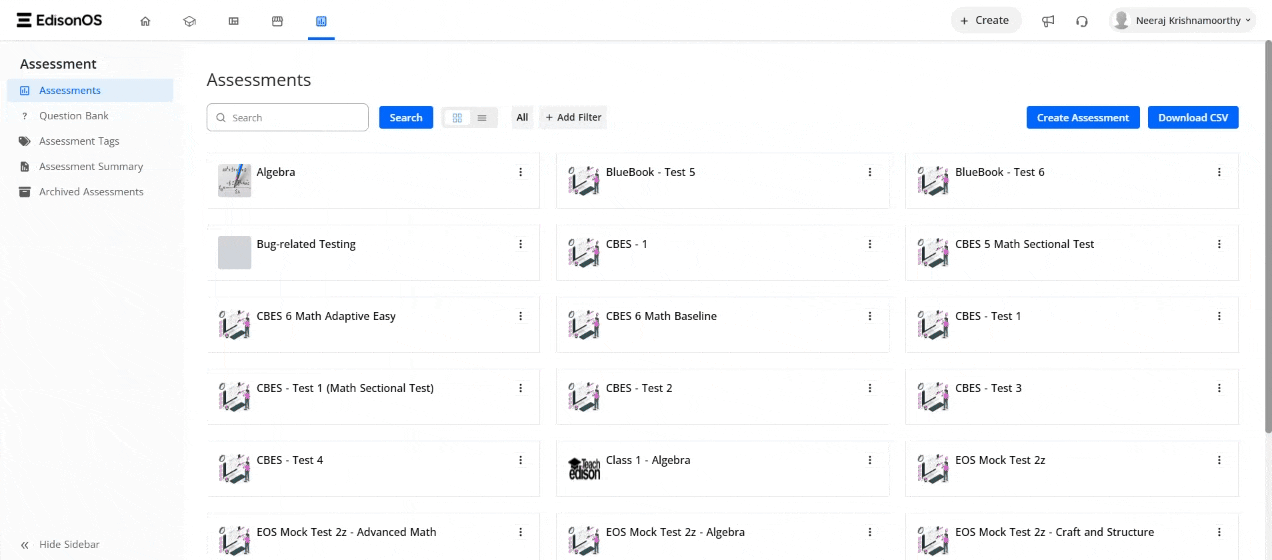Click + Add Filter
The image size is (1272, 560).
[573, 118]
